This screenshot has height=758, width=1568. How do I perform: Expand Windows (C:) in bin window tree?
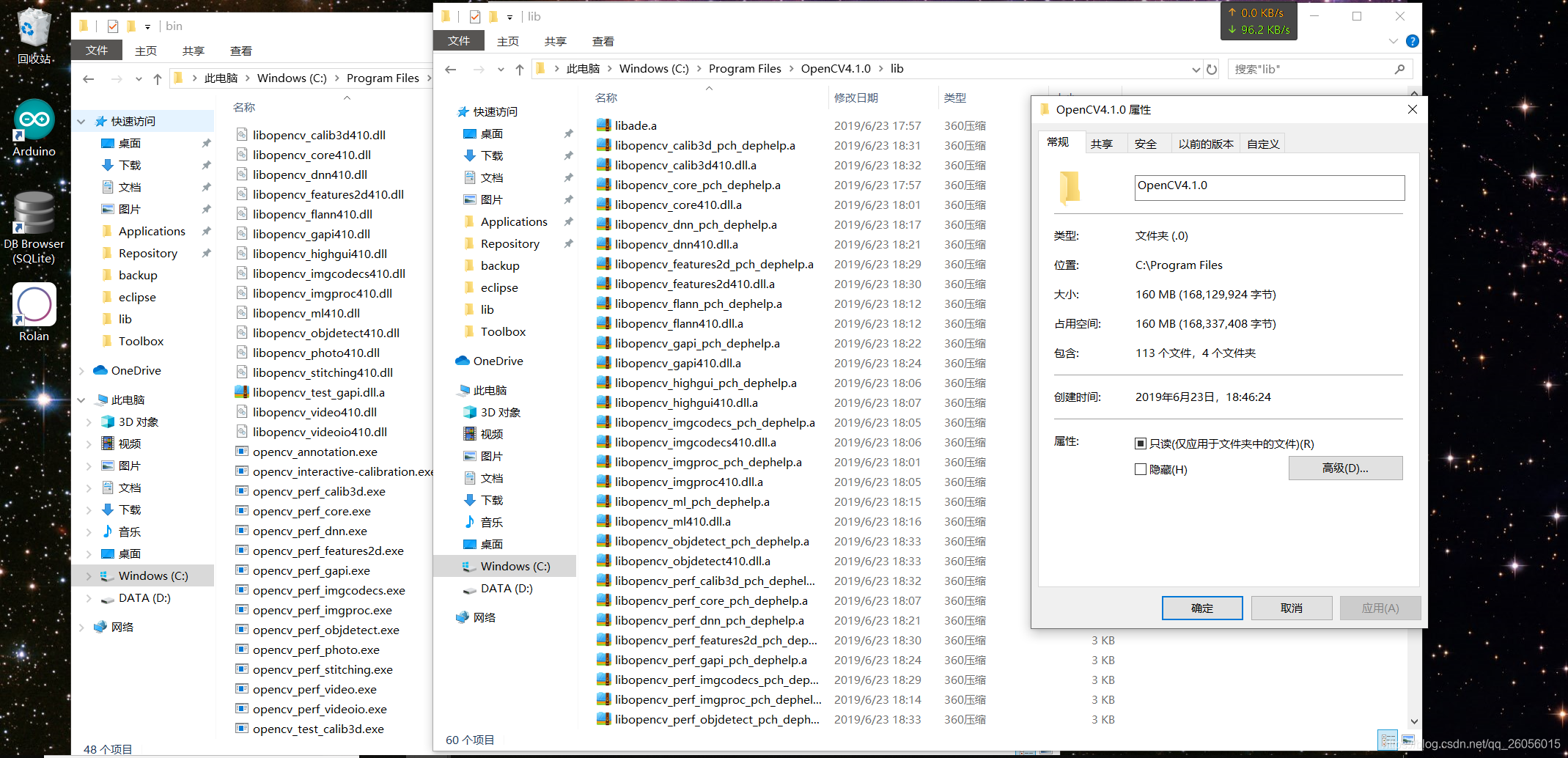pos(89,575)
